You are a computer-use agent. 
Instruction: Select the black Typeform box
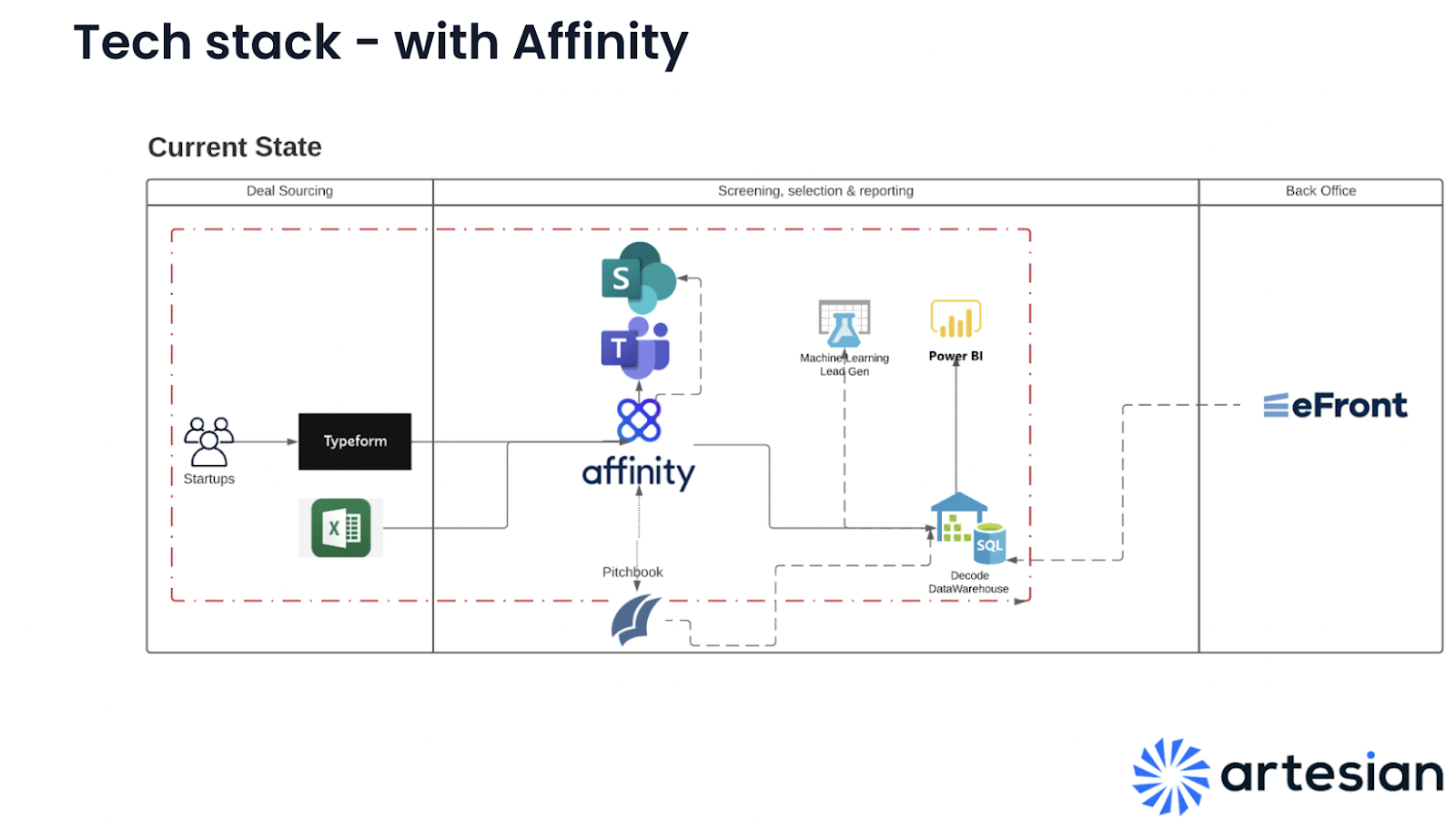pos(355,441)
